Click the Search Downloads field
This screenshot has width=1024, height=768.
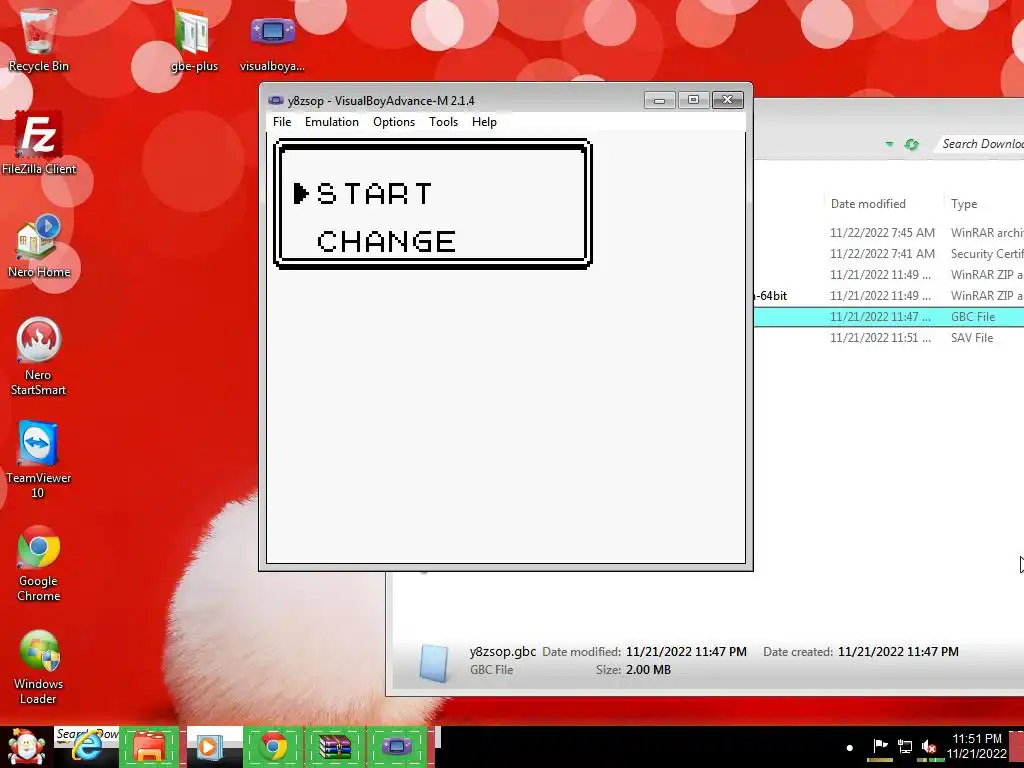979,144
